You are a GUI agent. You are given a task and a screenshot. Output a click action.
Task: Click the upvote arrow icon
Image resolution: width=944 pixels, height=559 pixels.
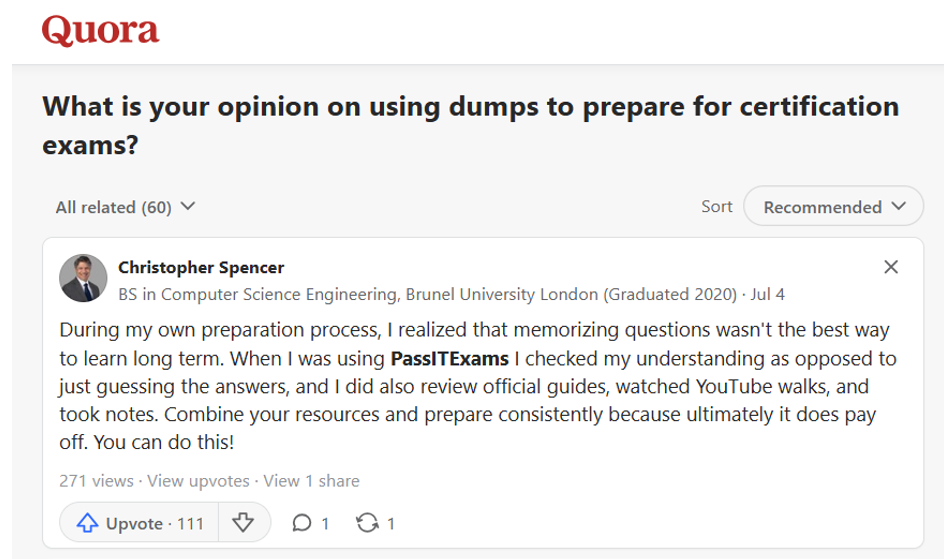coord(87,523)
